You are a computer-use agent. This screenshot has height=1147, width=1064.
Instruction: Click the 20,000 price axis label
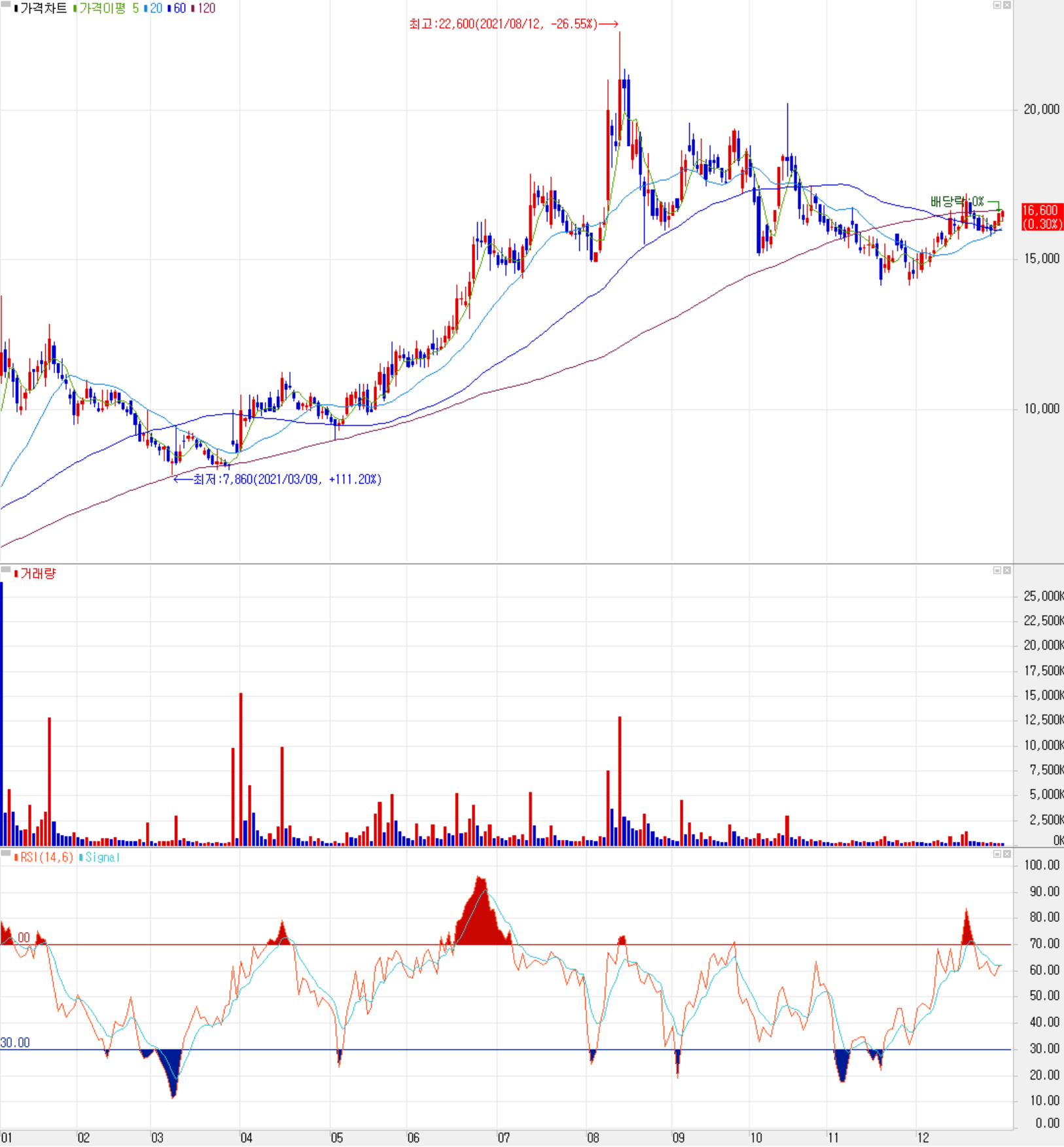click(x=1041, y=109)
